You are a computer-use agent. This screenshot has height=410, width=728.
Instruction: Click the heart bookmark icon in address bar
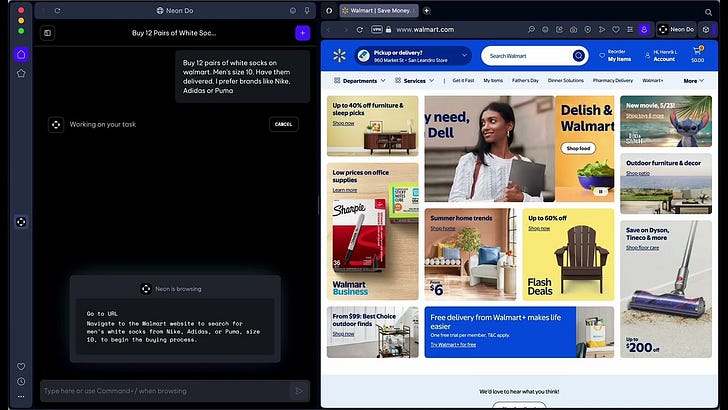coord(616,30)
